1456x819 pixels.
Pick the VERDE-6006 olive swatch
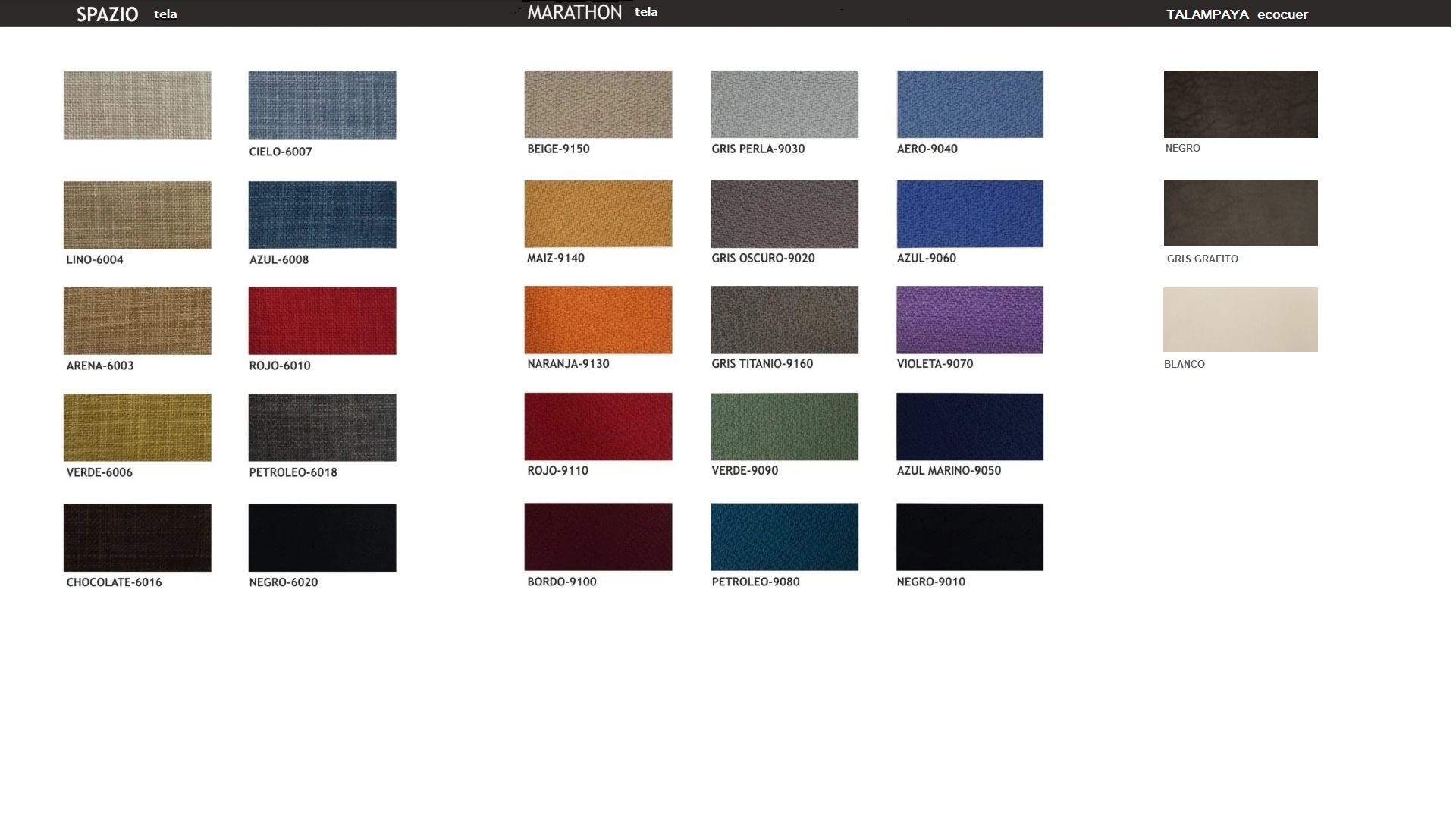point(137,427)
